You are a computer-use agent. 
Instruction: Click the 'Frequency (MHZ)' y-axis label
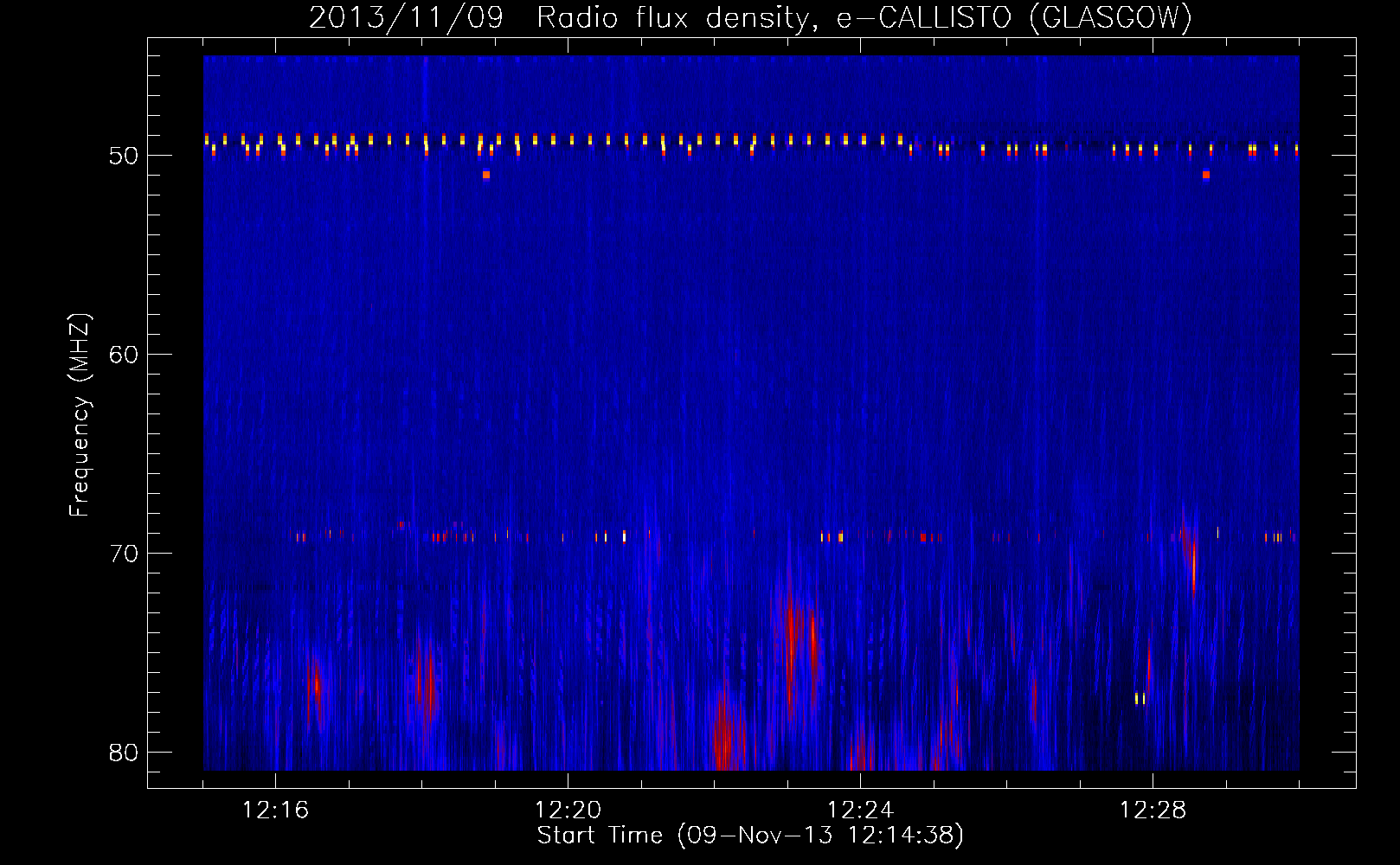[x=80, y=415]
